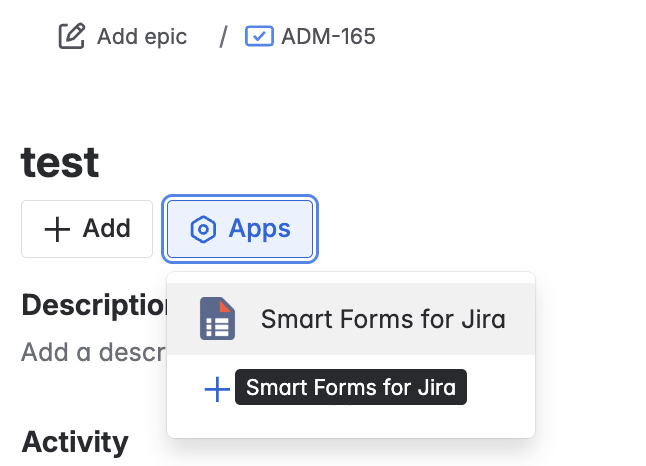This screenshot has width=646, height=466.
Task: Open the ADM-165 issue key link
Action: pyautogui.click(x=328, y=37)
